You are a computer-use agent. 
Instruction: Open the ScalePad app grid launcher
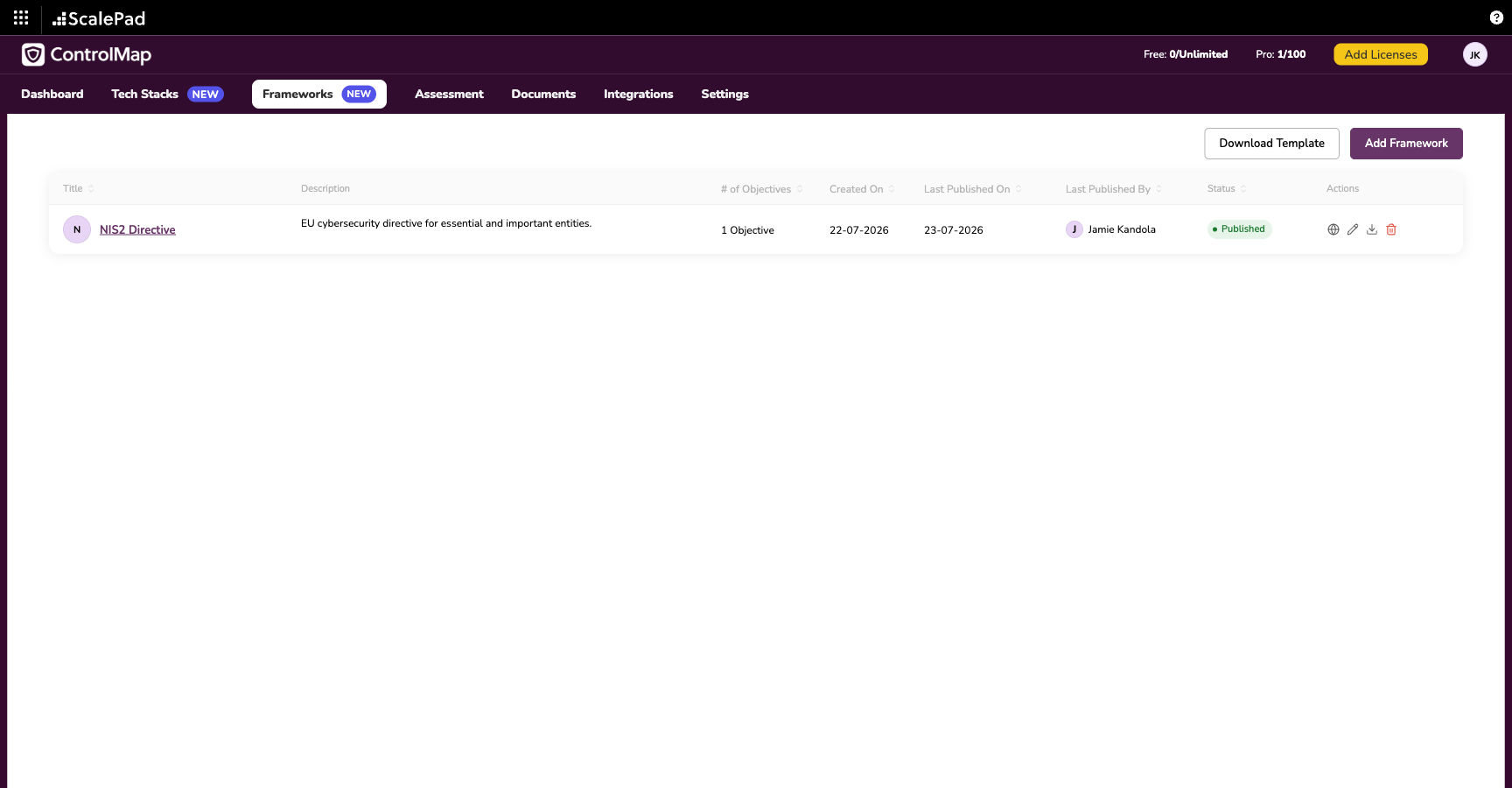21,18
